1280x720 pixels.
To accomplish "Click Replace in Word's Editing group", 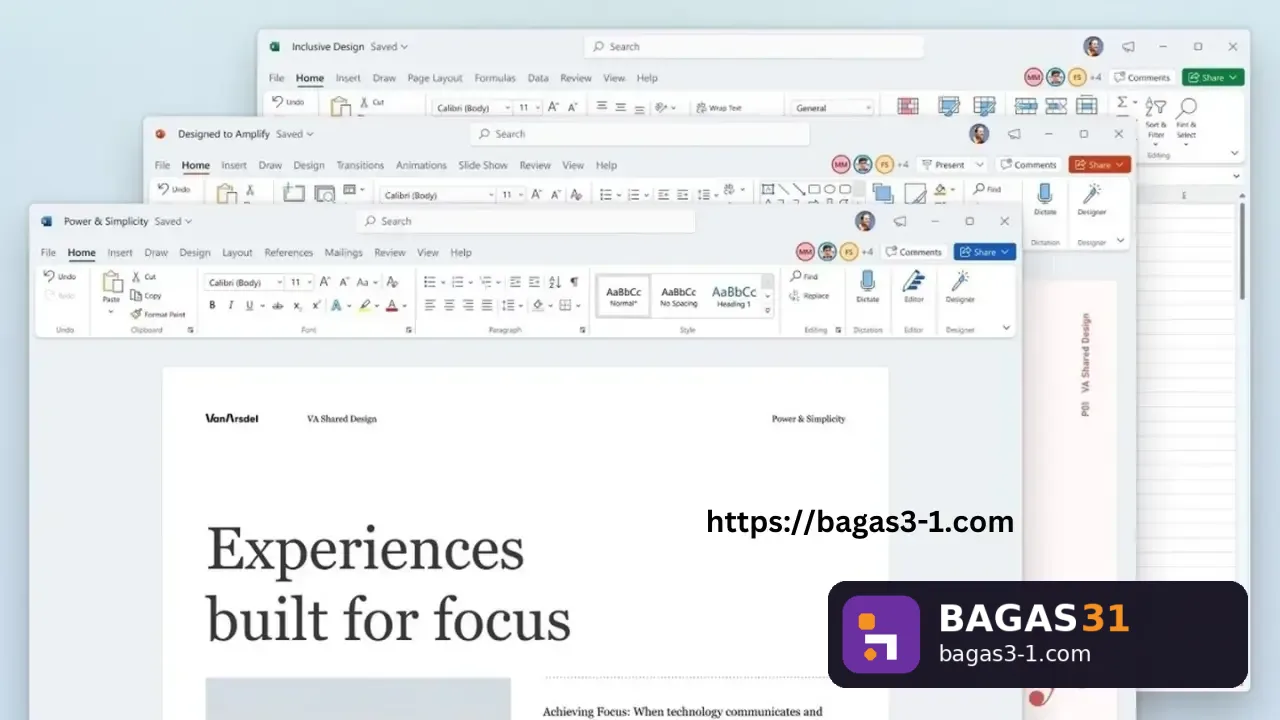I will coord(809,295).
